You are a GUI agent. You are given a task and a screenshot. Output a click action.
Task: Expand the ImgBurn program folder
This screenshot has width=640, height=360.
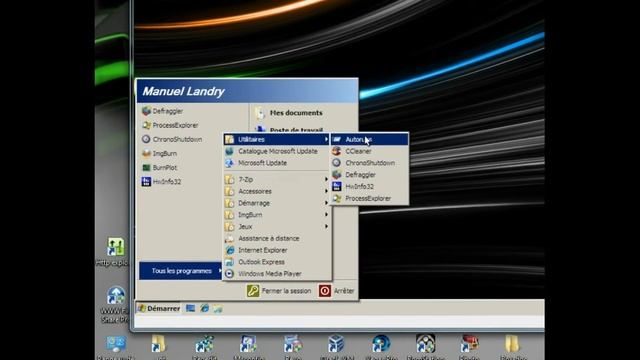click(x=277, y=215)
